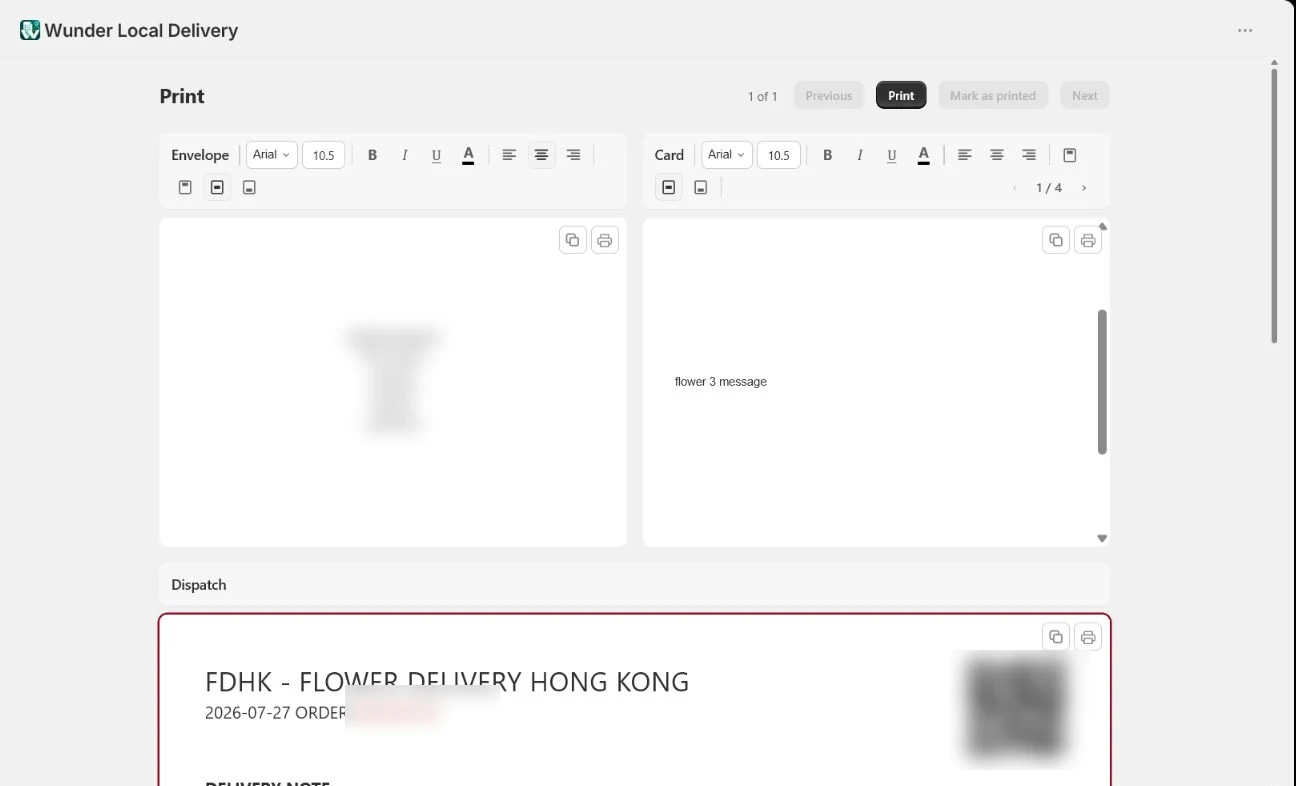This screenshot has height=786, width=1296.
Task: Click the Wunder Local Delivery app logo
Action: [x=30, y=30]
